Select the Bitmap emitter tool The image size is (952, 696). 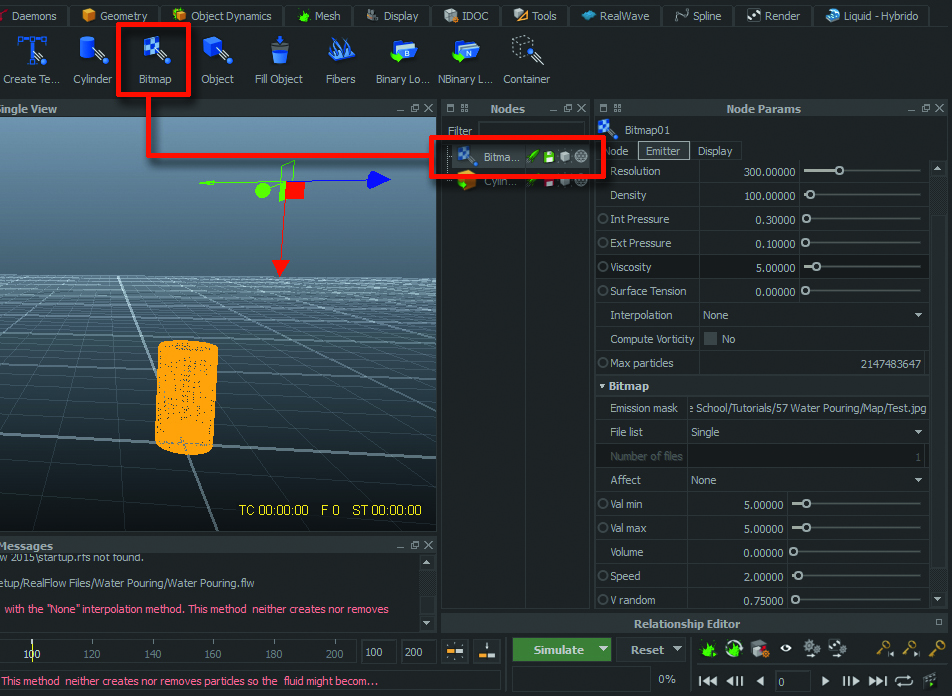pyautogui.click(x=155, y=60)
